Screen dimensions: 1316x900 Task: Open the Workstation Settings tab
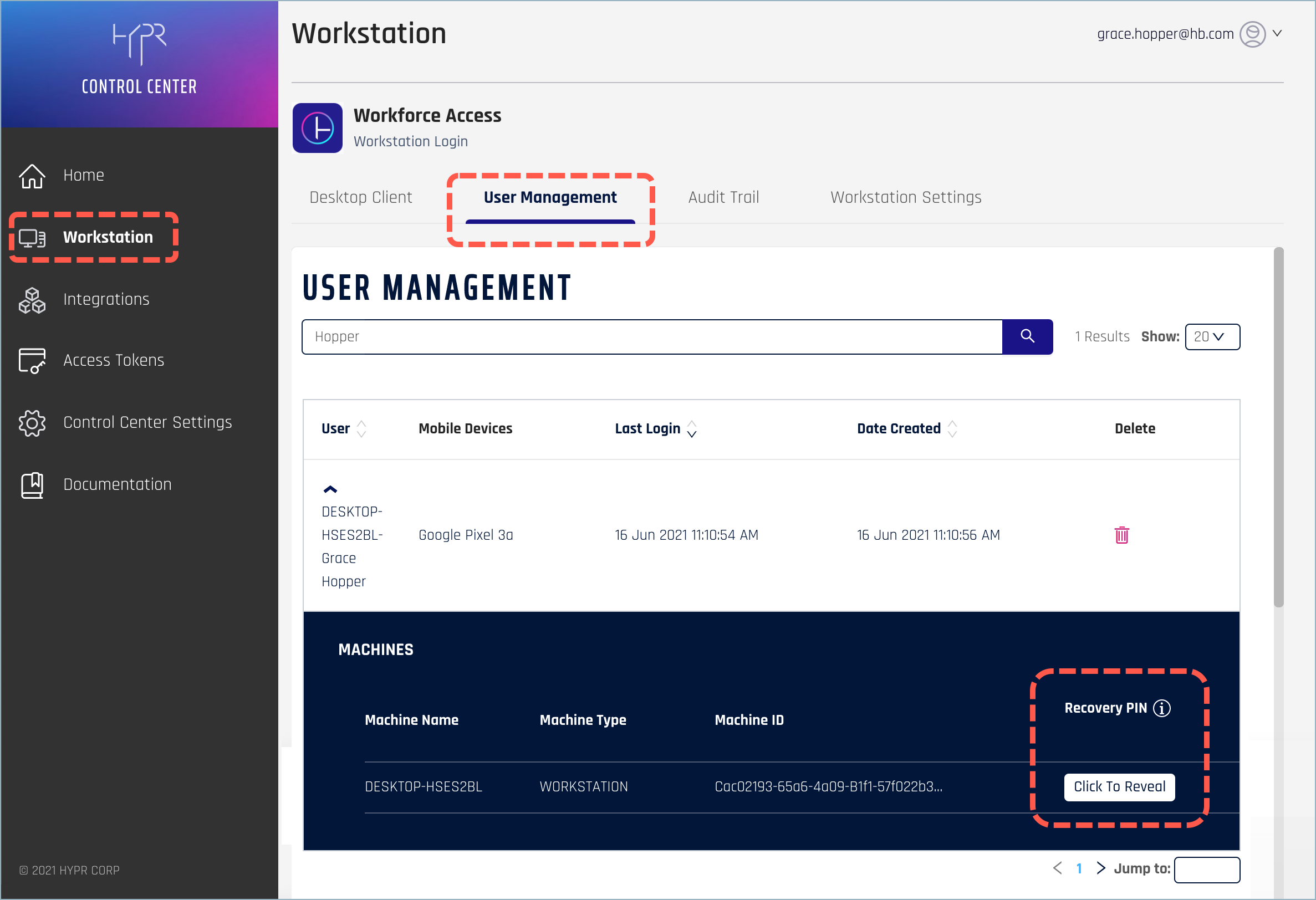coord(905,197)
